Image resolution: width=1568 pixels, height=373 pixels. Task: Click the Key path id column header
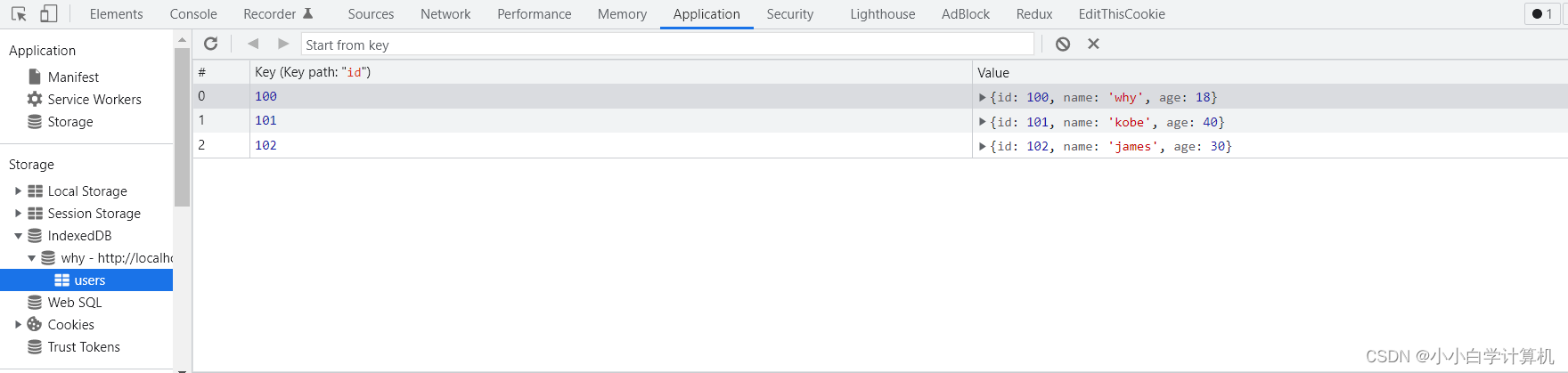click(x=610, y=72)
